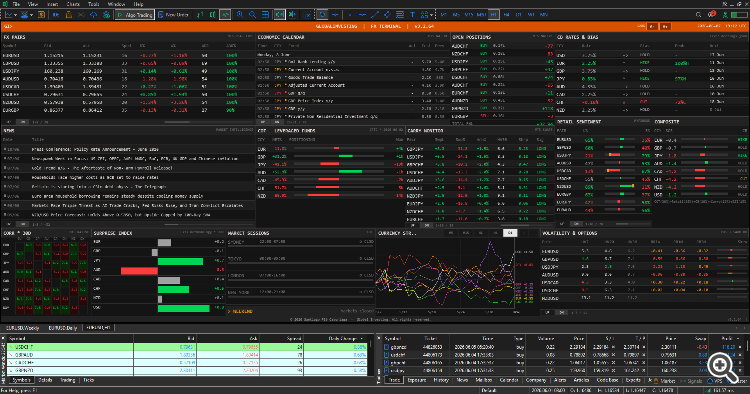
Task: Tile chart windows using grid icon
Action: [x=265, y=15]
